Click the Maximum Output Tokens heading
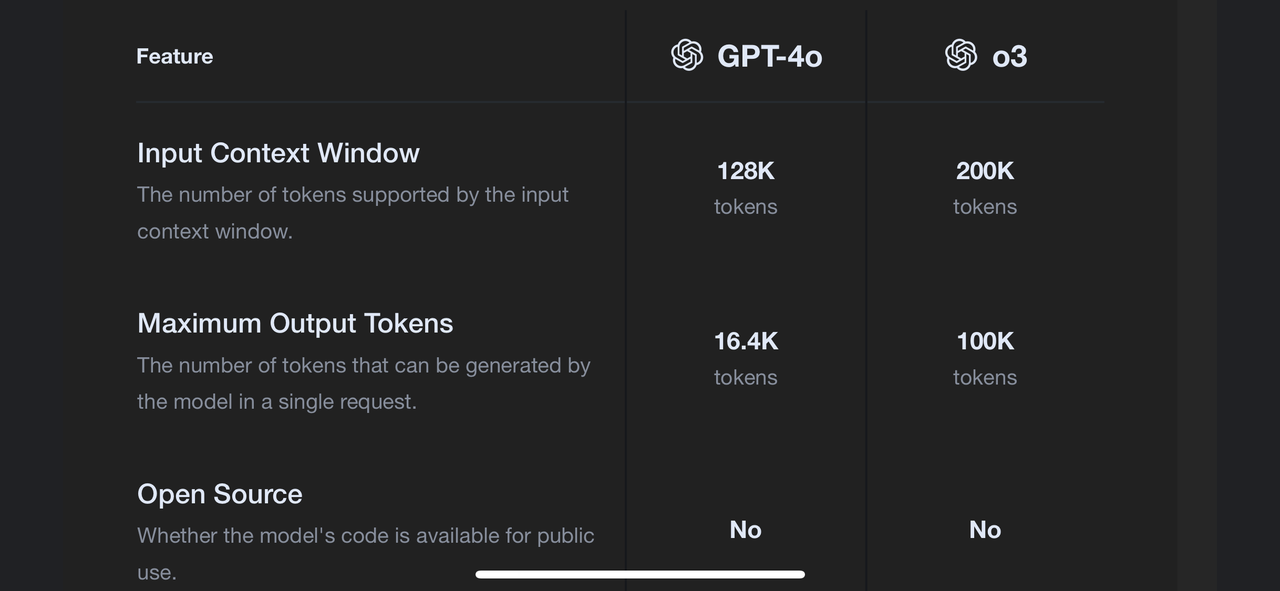1280x591 pixels. coord(295,323)
